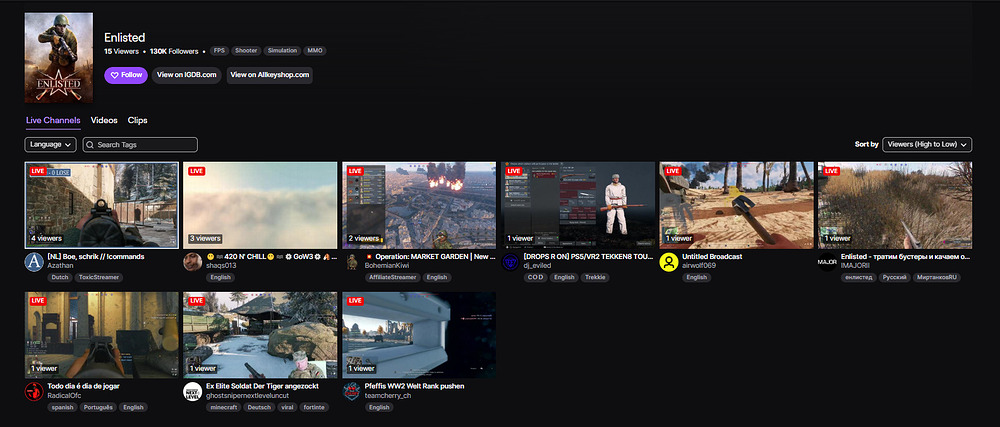Open 'Todo dia é dia de jogar' title
Viewport: 1000px width, 427px height.
point(84,386)
